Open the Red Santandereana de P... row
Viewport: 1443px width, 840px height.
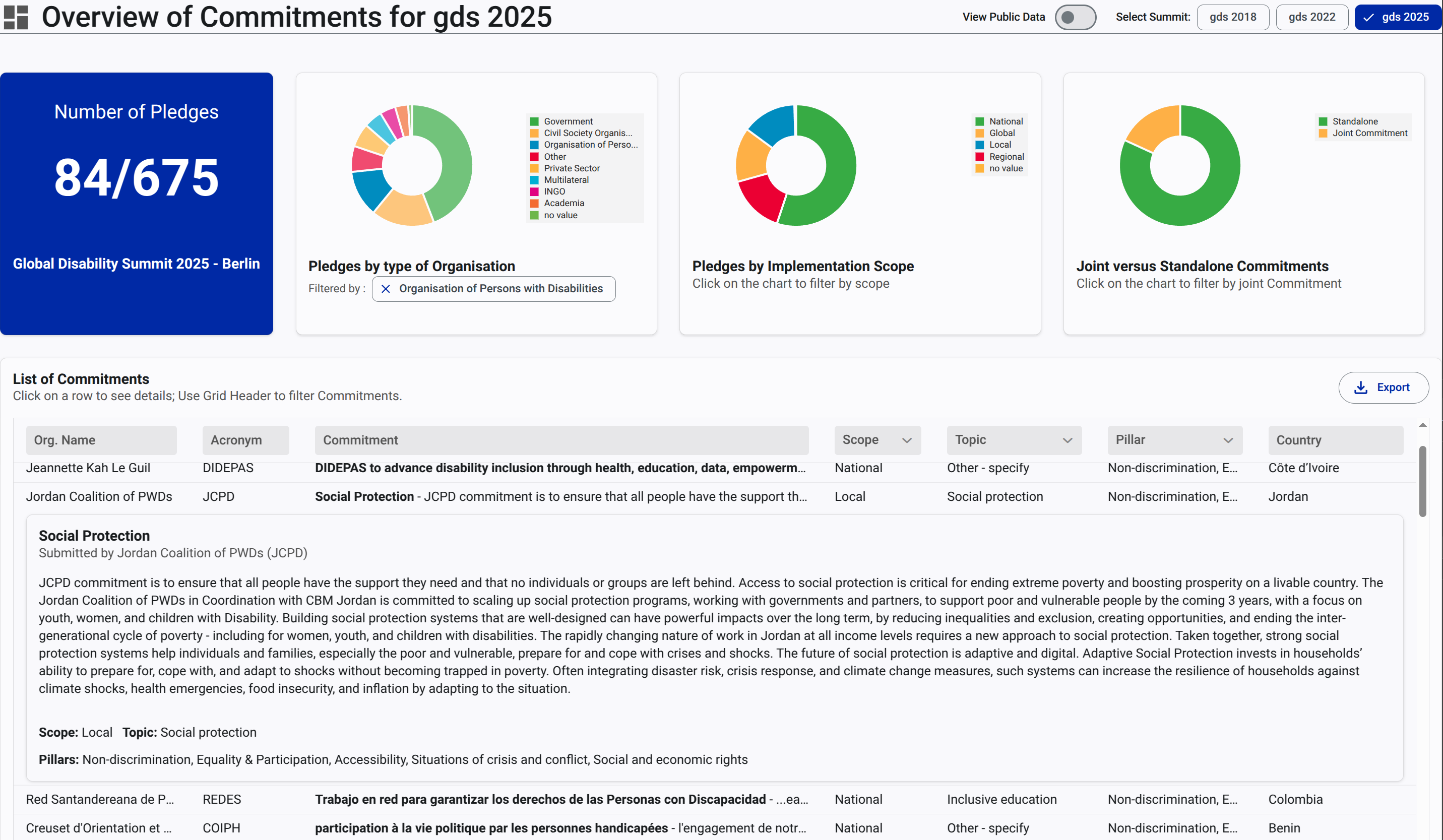(715, 800)
